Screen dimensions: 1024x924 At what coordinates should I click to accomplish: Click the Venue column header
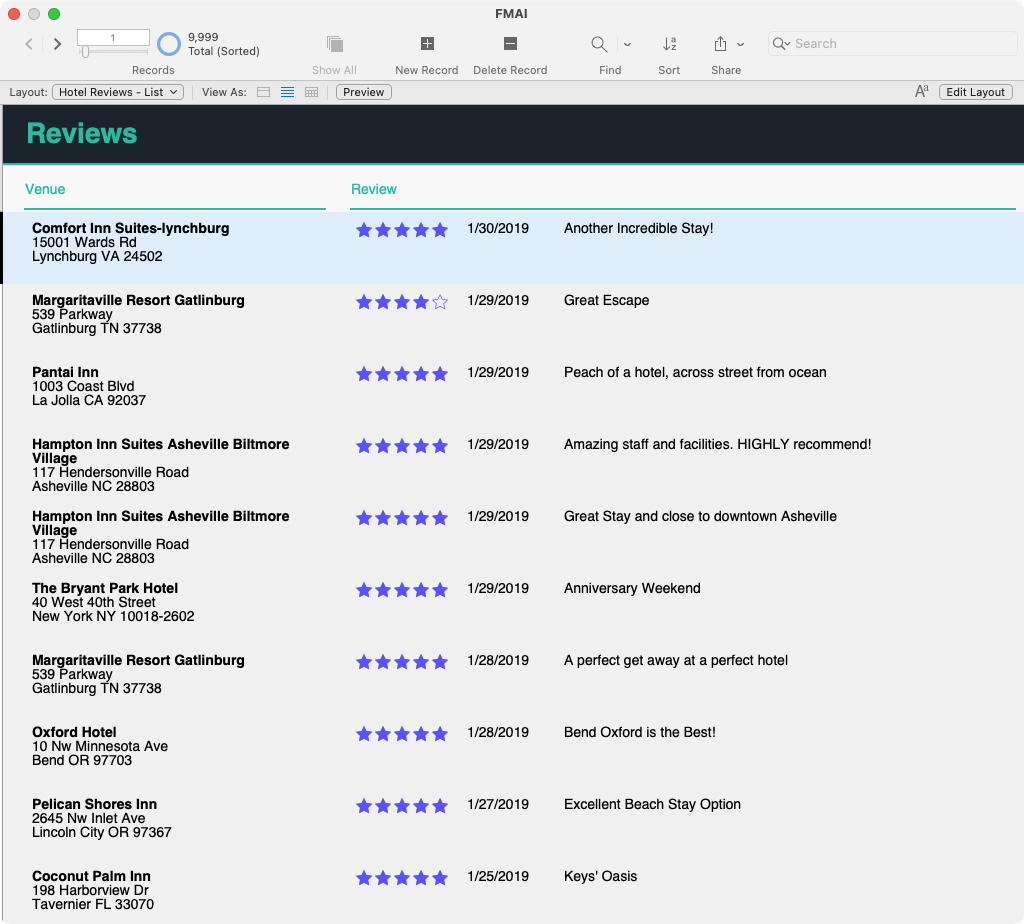(45, 189)
